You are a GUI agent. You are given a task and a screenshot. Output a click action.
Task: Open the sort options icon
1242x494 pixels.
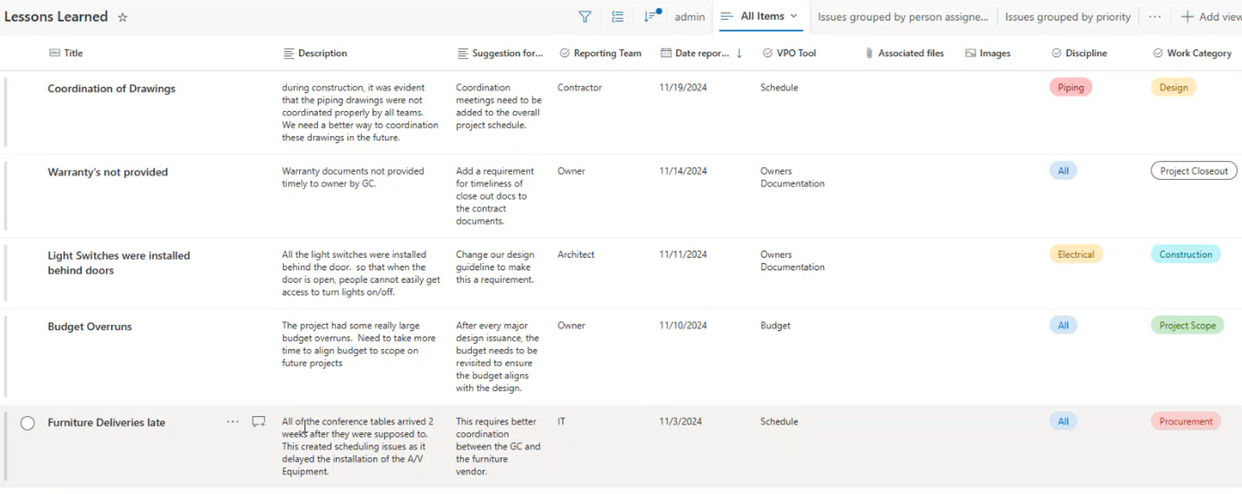click(651, 17)
